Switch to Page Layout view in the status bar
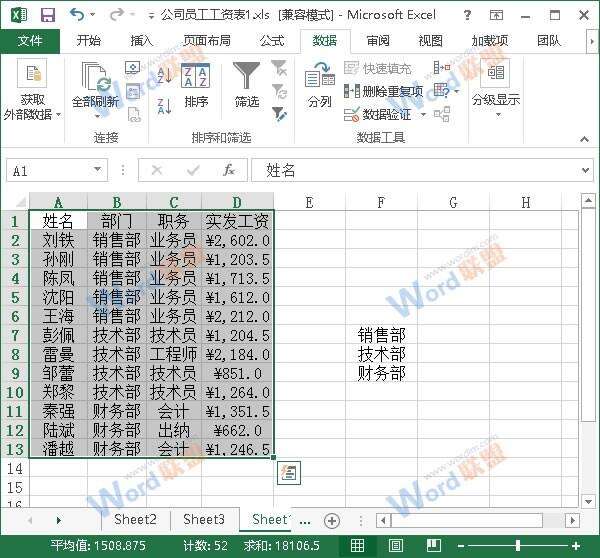Viewport: 600px width, 558px height. pyautogui.click(x=396, y=545)
